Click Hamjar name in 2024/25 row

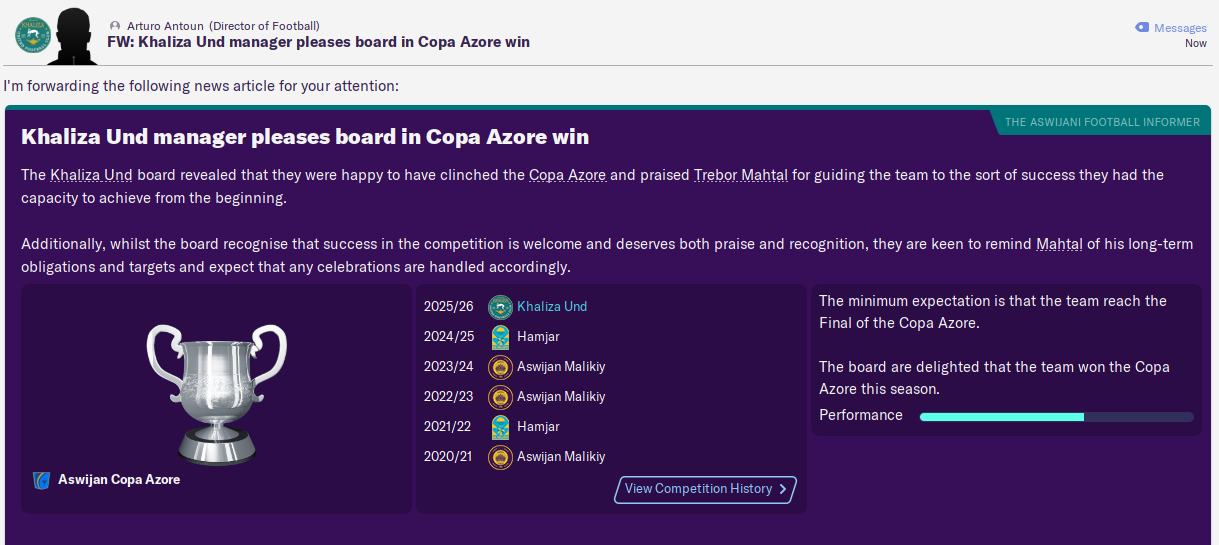(x=538, y=337)
